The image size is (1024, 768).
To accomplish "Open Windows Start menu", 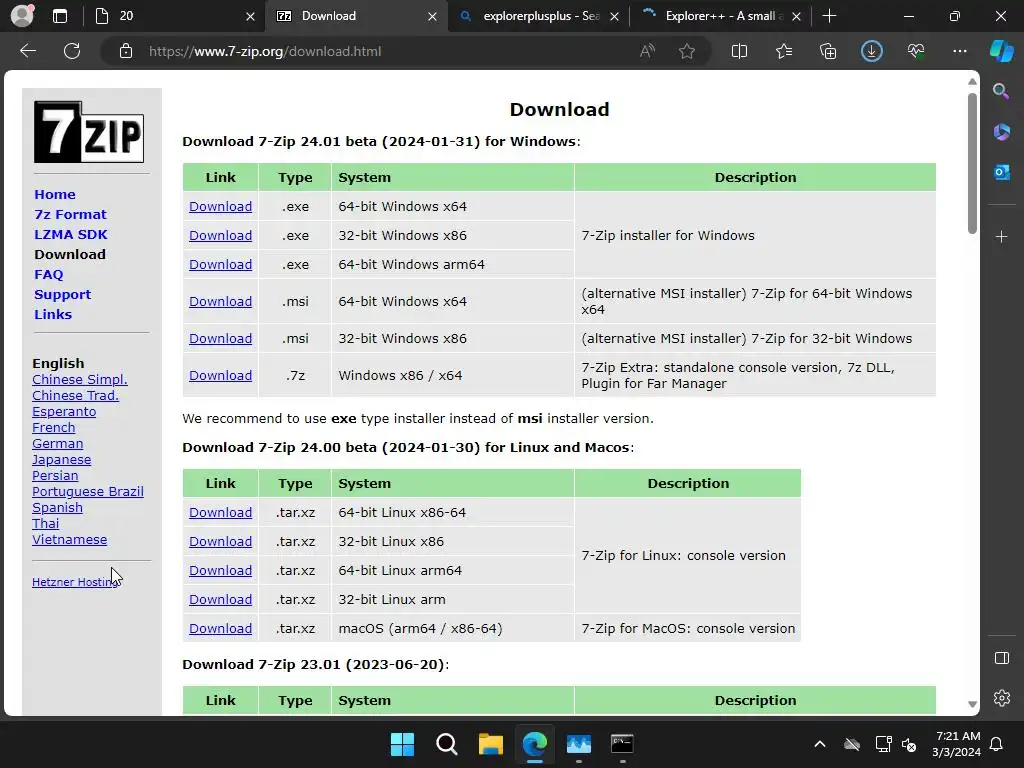I will click(x=402, y=744).
